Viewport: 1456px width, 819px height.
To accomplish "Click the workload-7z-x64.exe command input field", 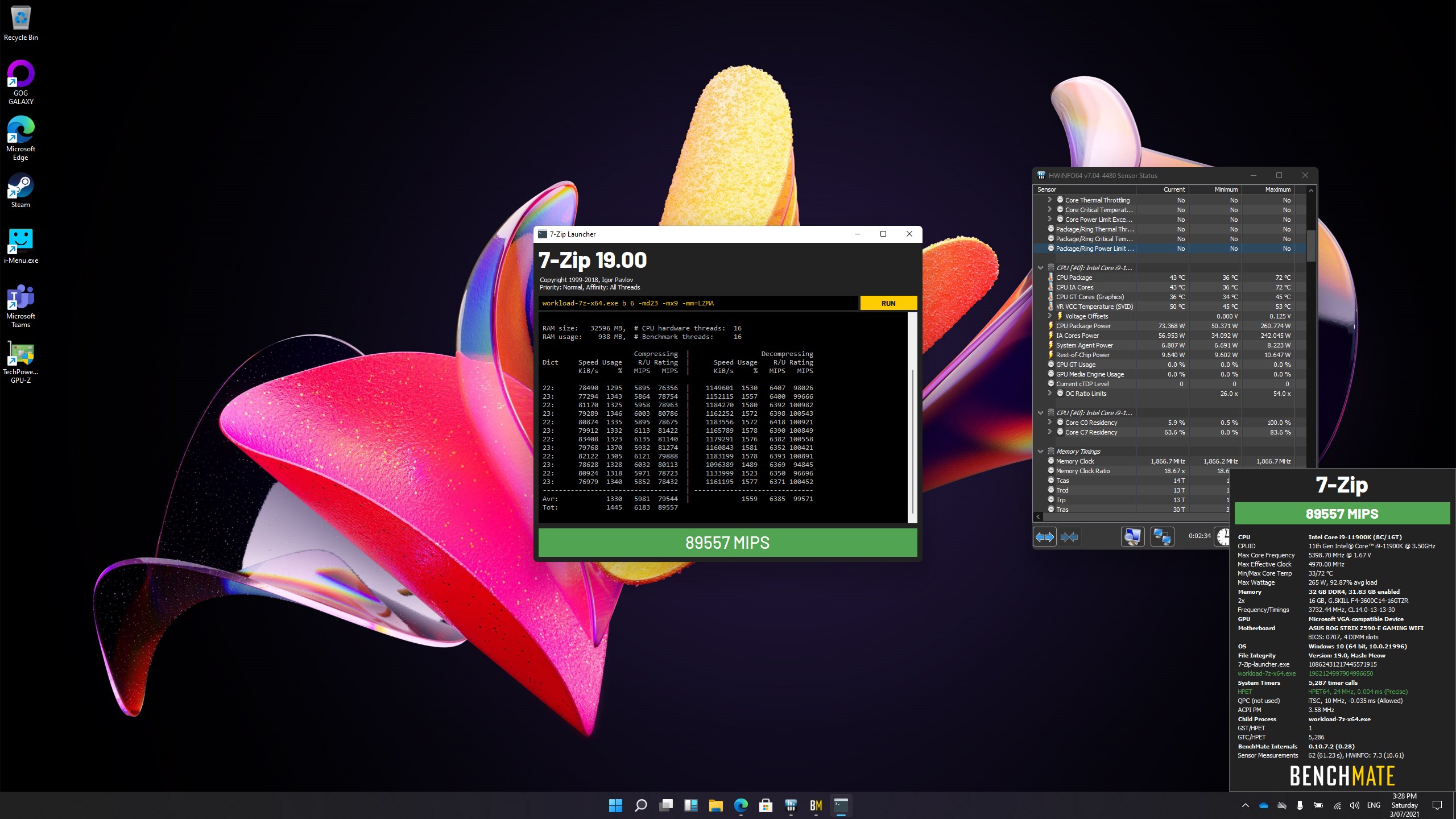I will [x=698, y=303].
